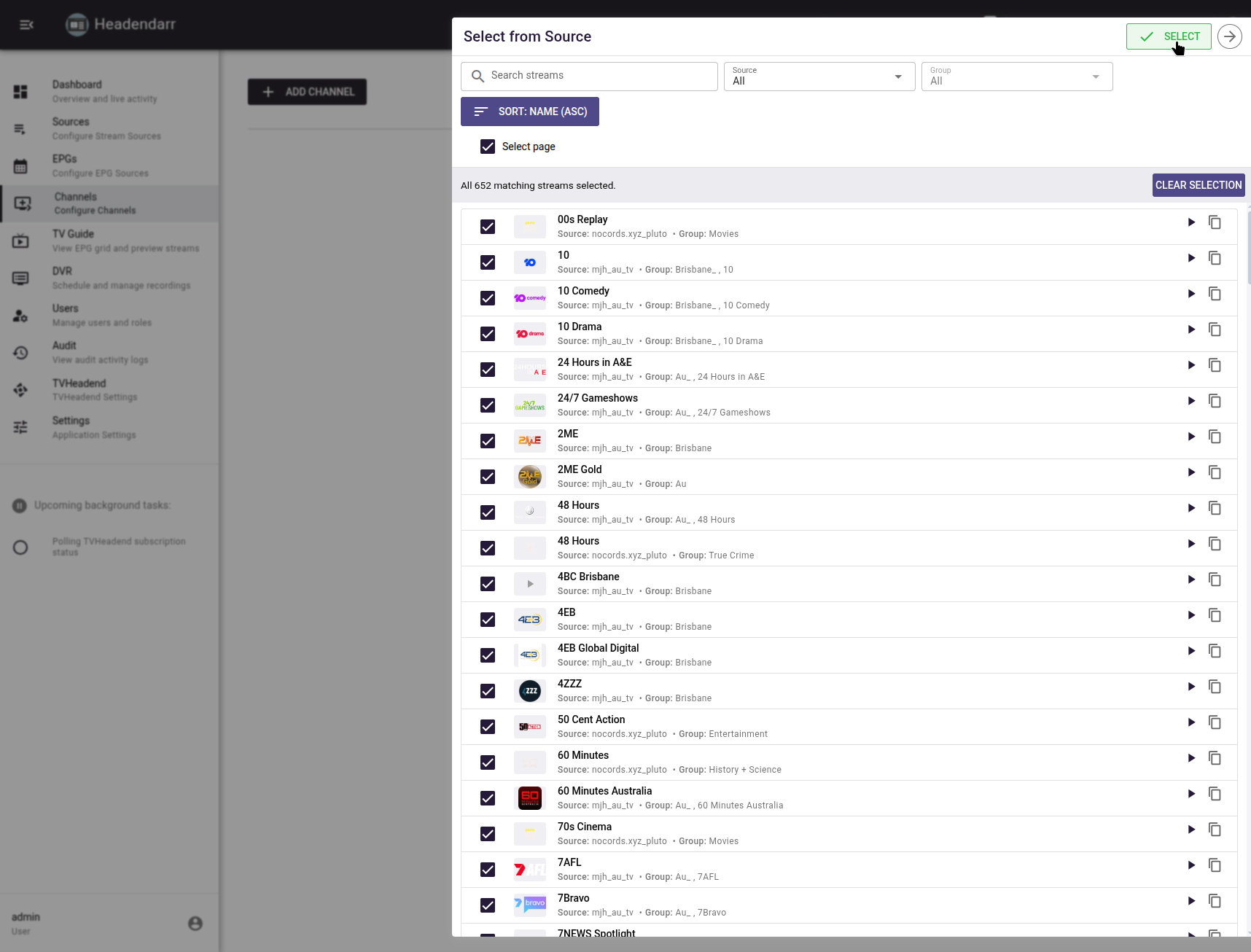1251x952 pixels.
Task: Open the EPGs calendar icon
Action: pos(22,165)
